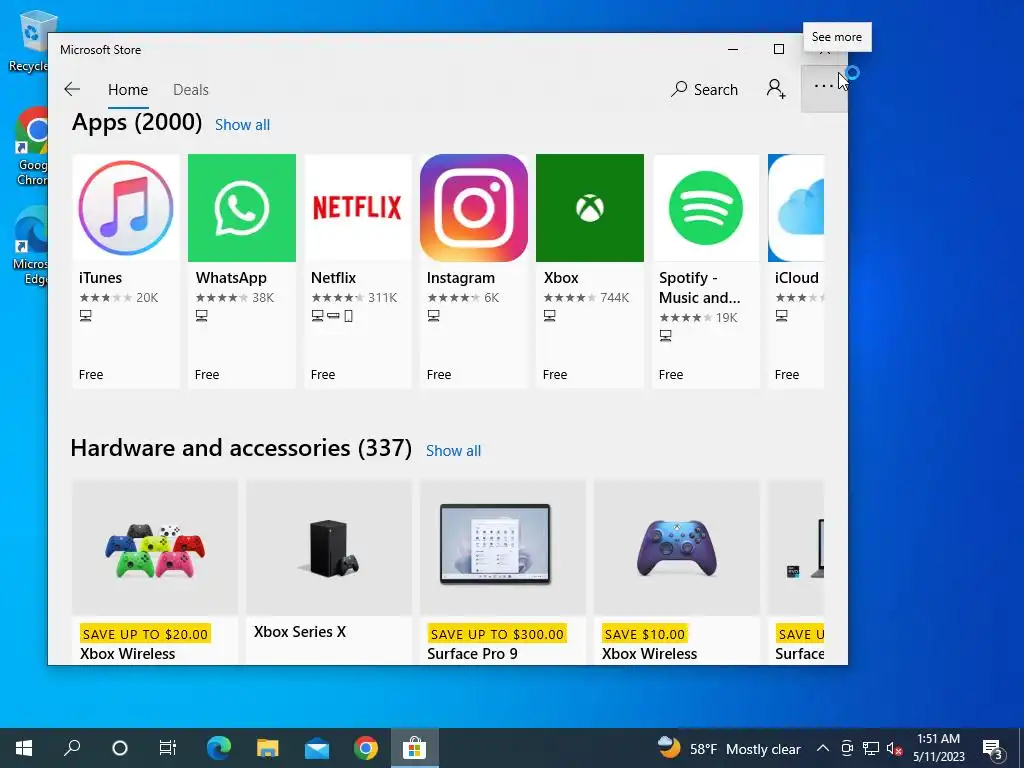The image size is (1024, 768).
Task: Open Cortana circle on taskbar
Action: click(x=120, y=748)
